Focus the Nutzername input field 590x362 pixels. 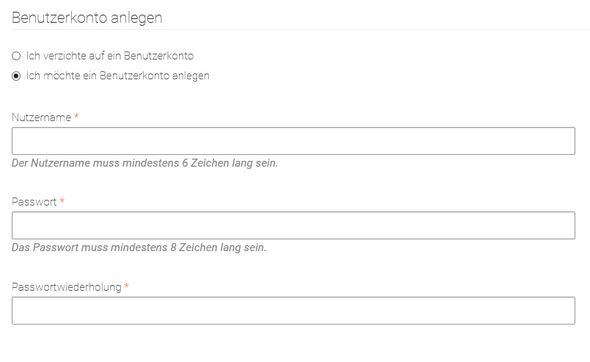tap(293, 141)
